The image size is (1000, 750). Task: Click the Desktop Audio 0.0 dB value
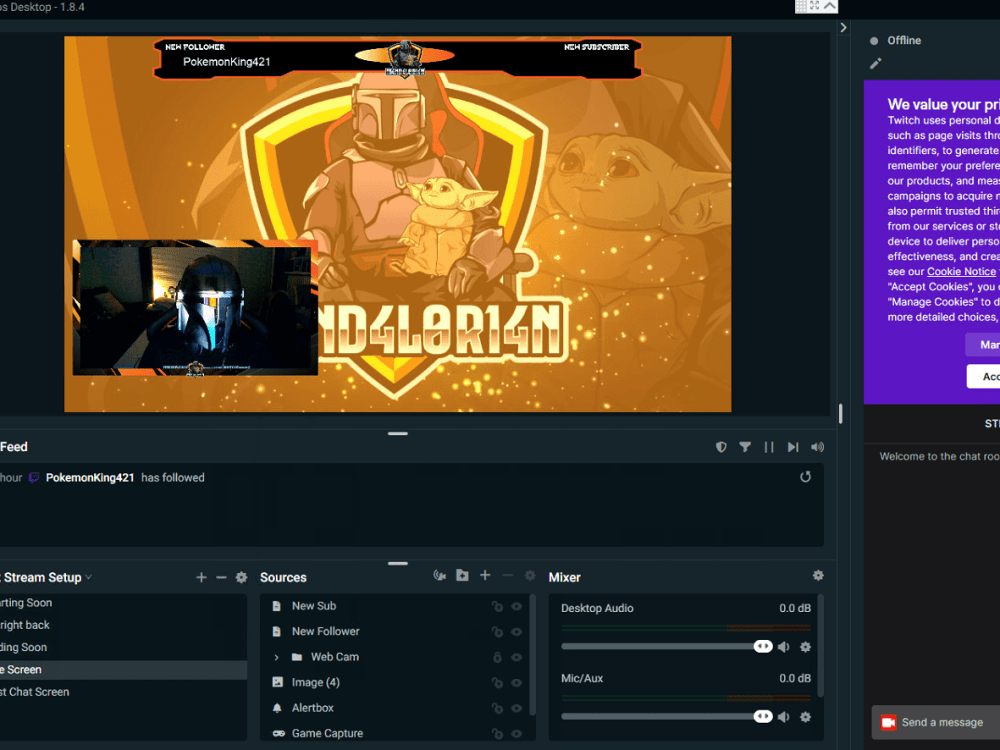pos(795,608)
